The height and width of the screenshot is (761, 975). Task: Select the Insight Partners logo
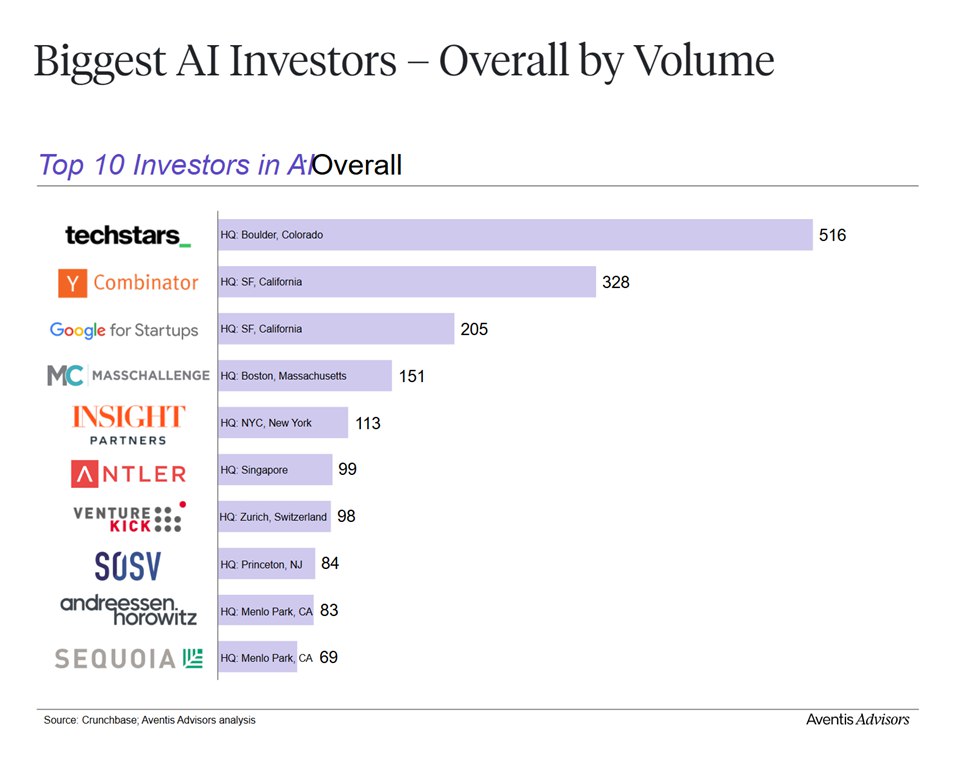coord(128,423)
